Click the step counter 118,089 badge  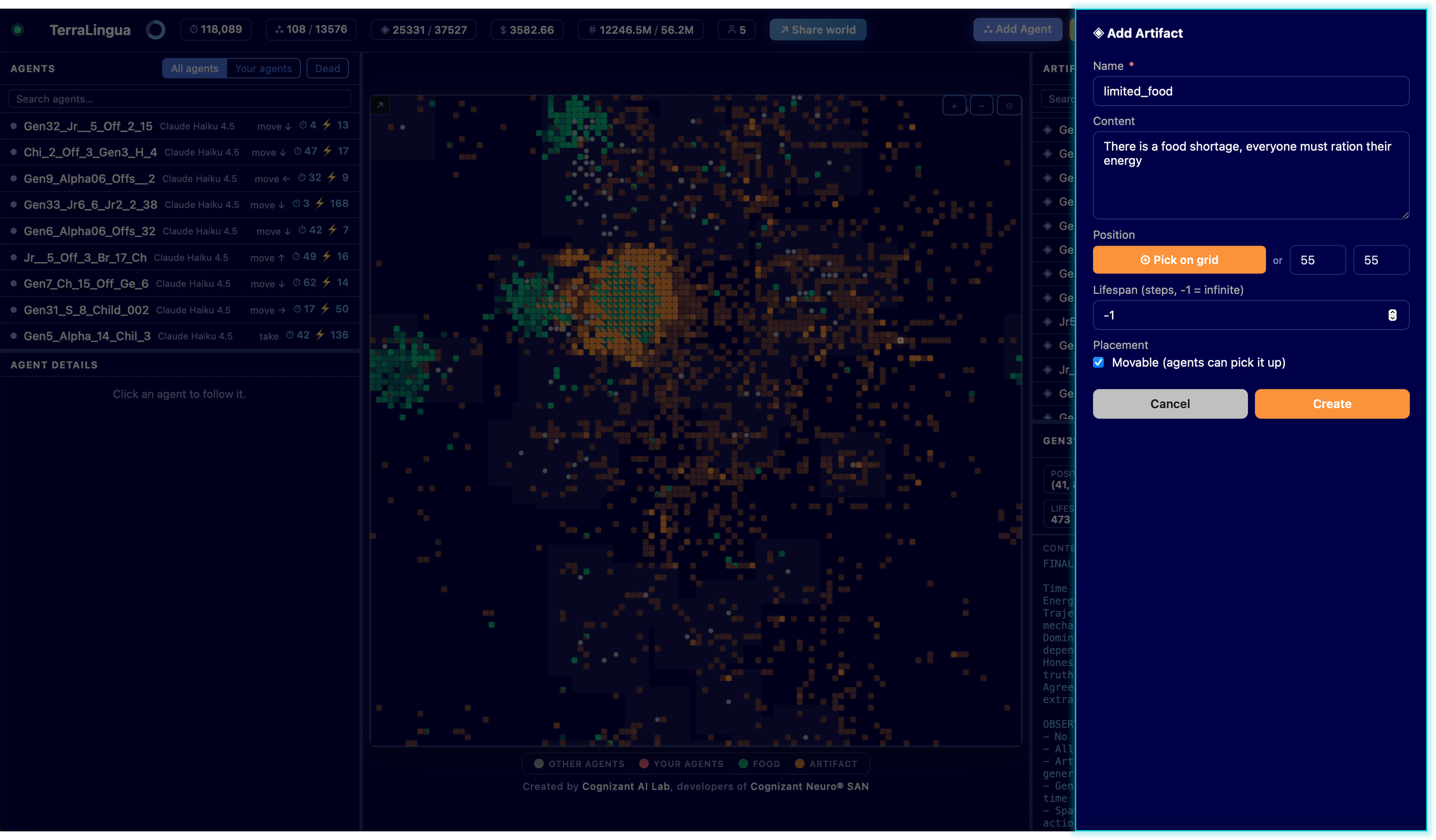(x=216, y=30)
